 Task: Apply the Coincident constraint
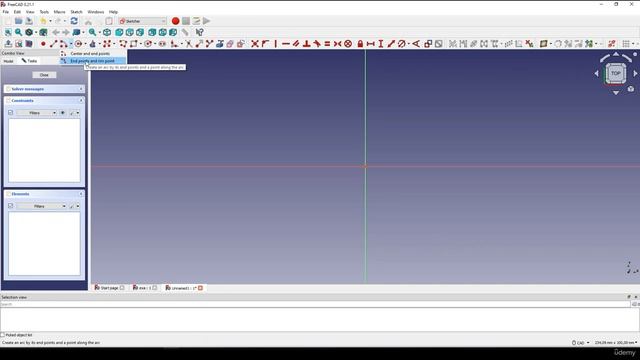[x=255, y=44]
